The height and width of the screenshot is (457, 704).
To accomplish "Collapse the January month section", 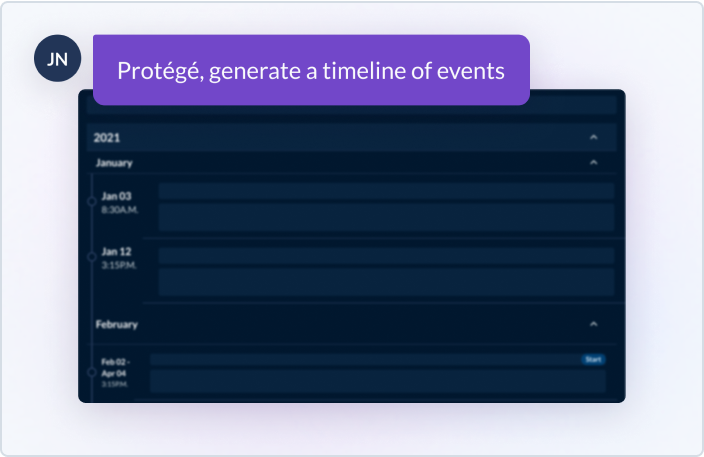I will pyautogui.click(x=594, y=163).
